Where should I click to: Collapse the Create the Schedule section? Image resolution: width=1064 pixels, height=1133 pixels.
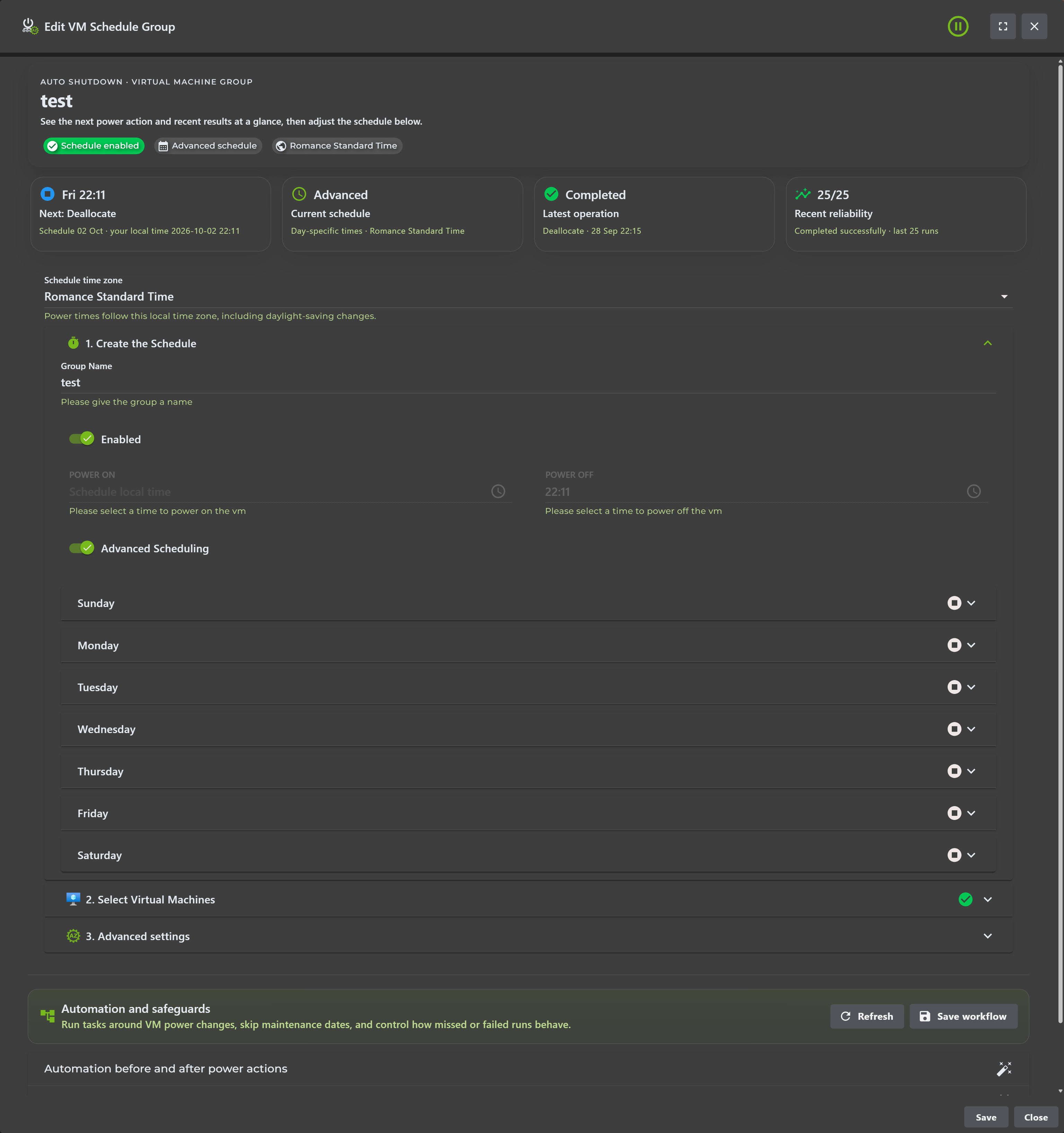click(x=987, y=343)
